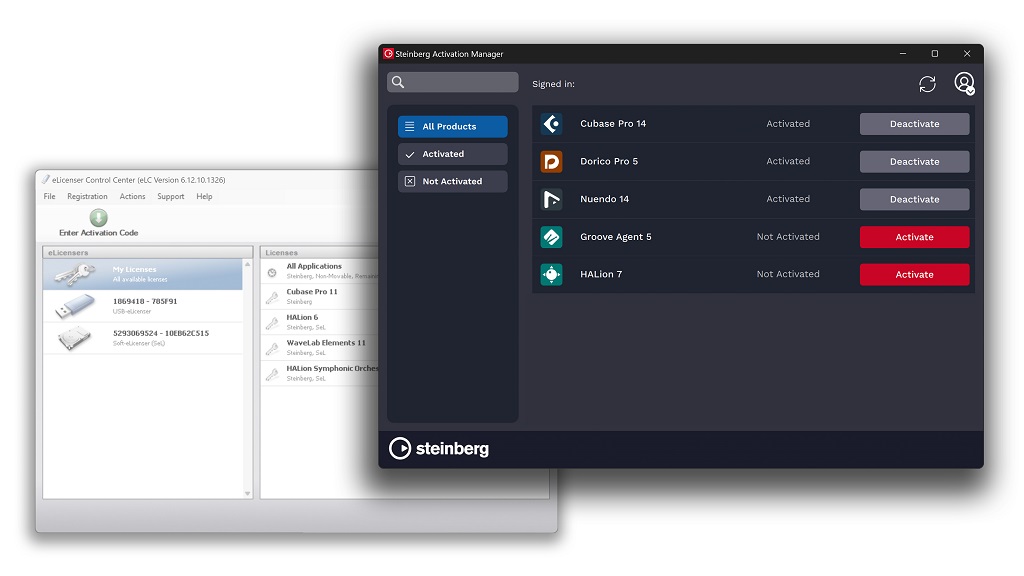
Task: Select the HALion Symphonic Orchestra row
Action: [320, 373]
